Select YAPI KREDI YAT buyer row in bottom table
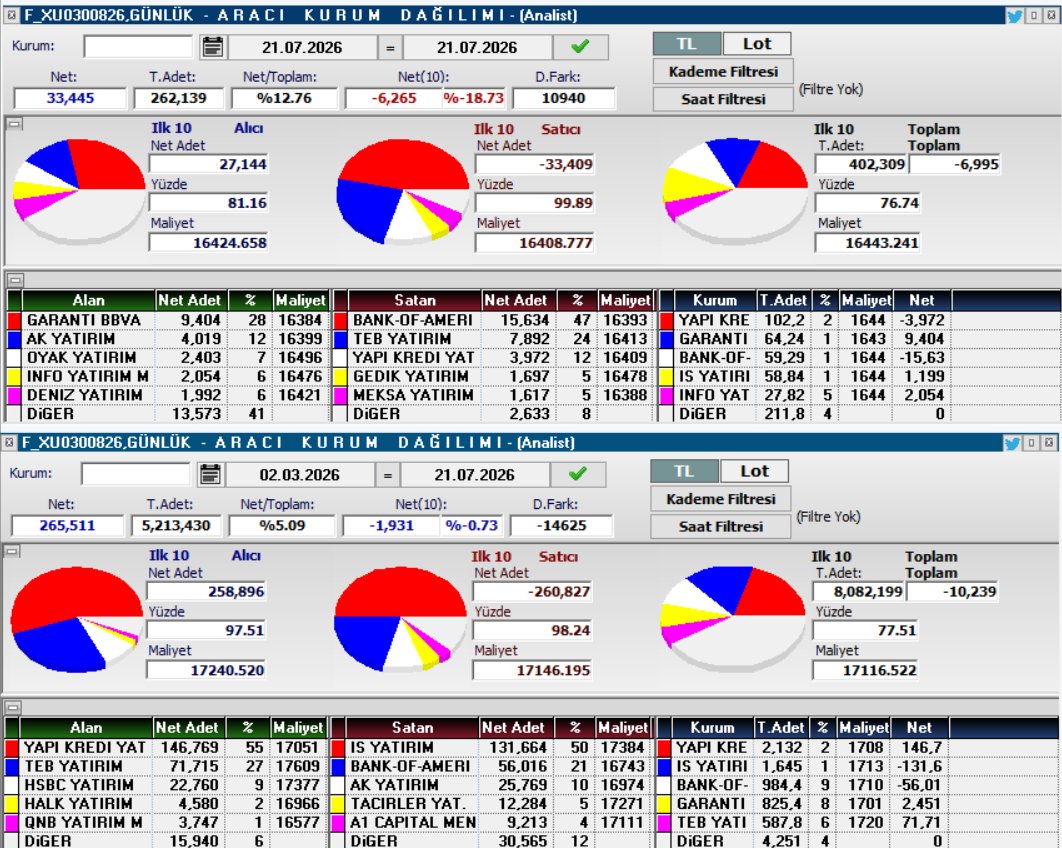1062x848 pixels. (165, 747)
